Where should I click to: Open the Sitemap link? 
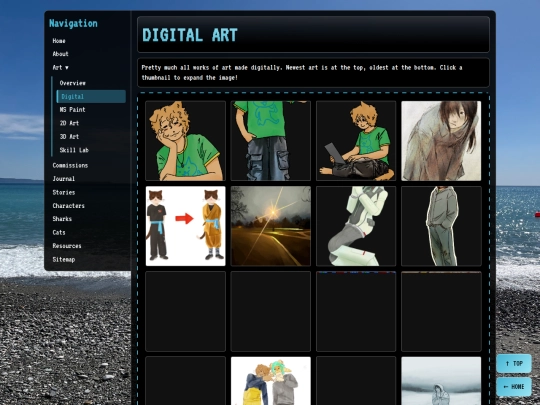(64, 259)
